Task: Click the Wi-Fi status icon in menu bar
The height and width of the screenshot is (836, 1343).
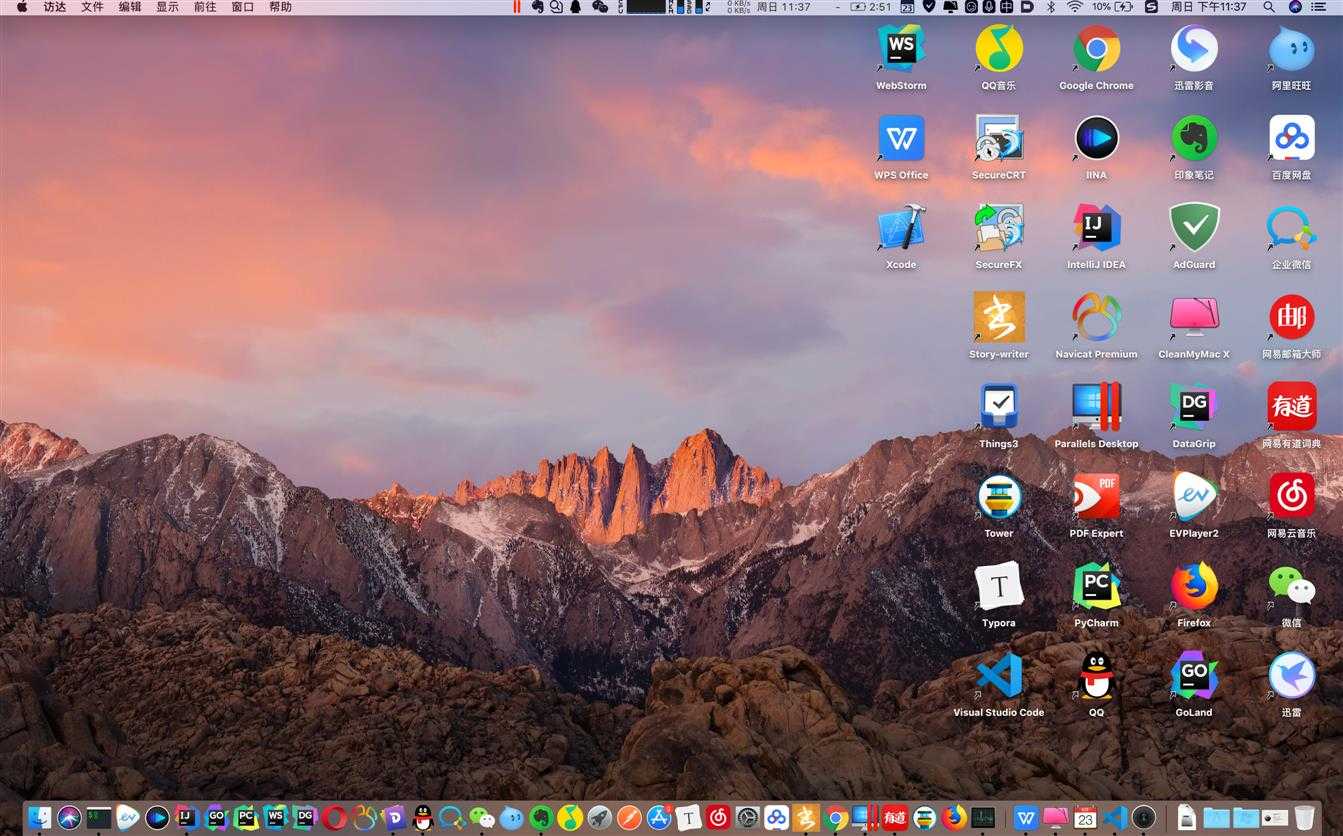Action: (x=1075, y=7)
